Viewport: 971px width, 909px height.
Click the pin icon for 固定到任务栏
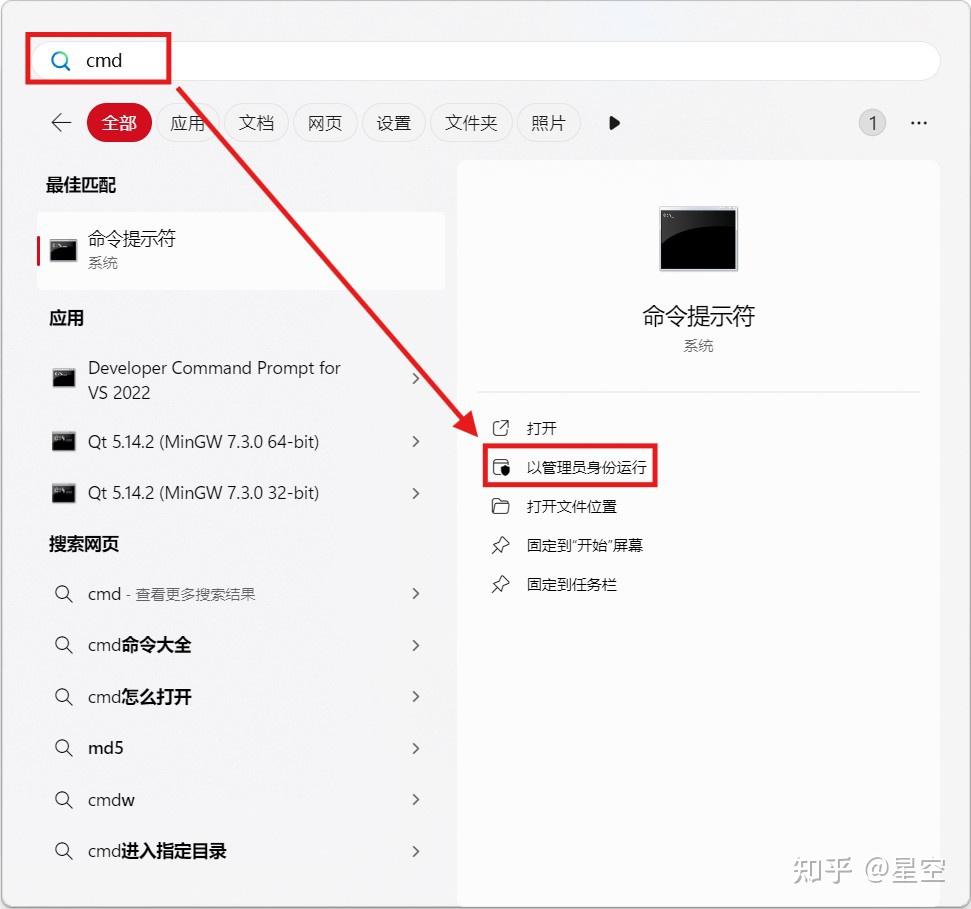click(x=500, y=585)
